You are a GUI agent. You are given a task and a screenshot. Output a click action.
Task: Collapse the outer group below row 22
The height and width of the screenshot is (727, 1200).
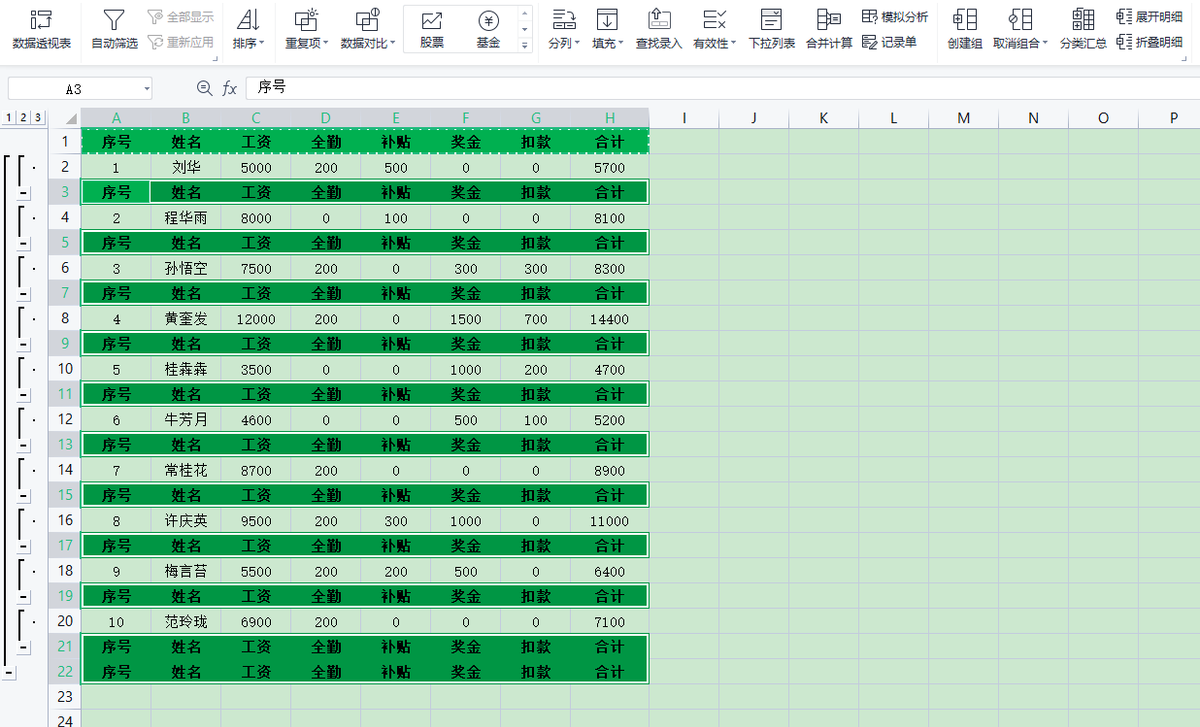click(x=9, y=673)
